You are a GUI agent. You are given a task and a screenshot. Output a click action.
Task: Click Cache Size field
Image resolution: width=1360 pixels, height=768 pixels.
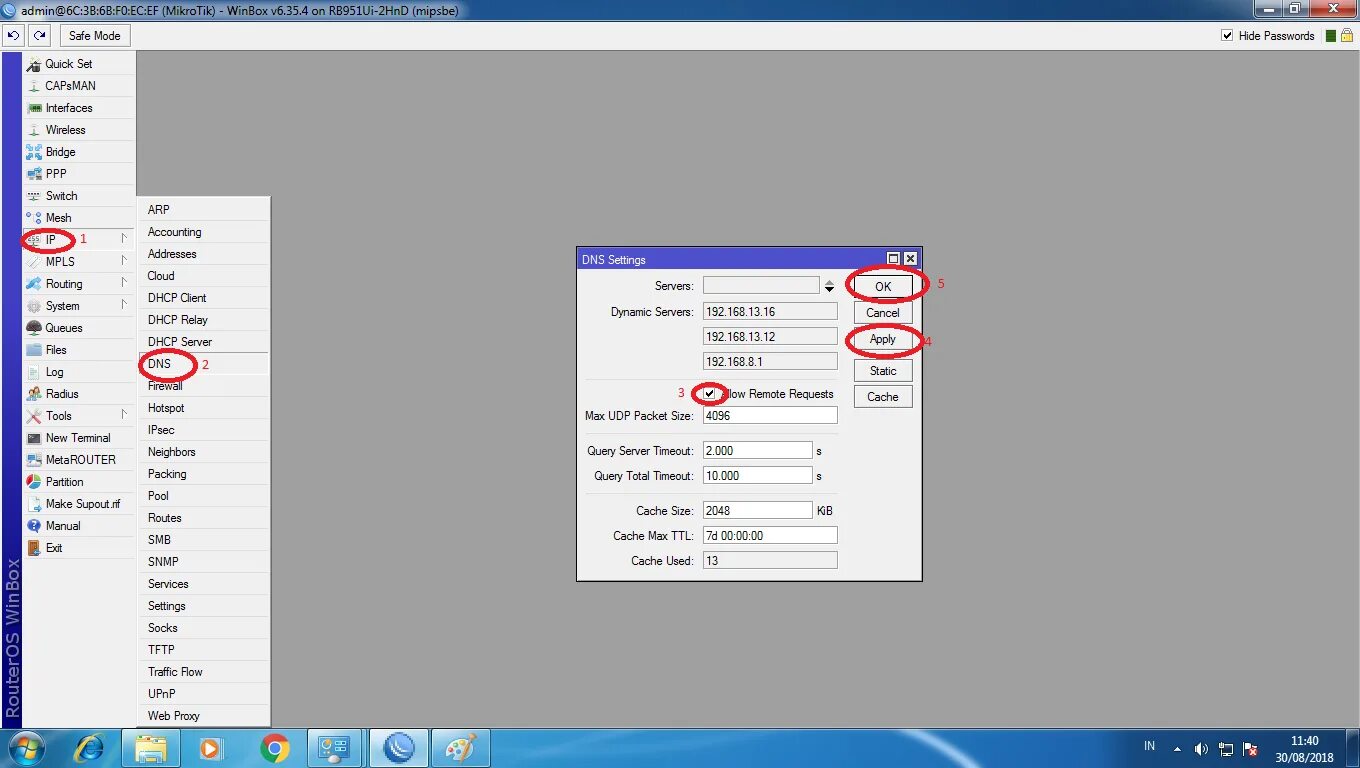(758, 510)
